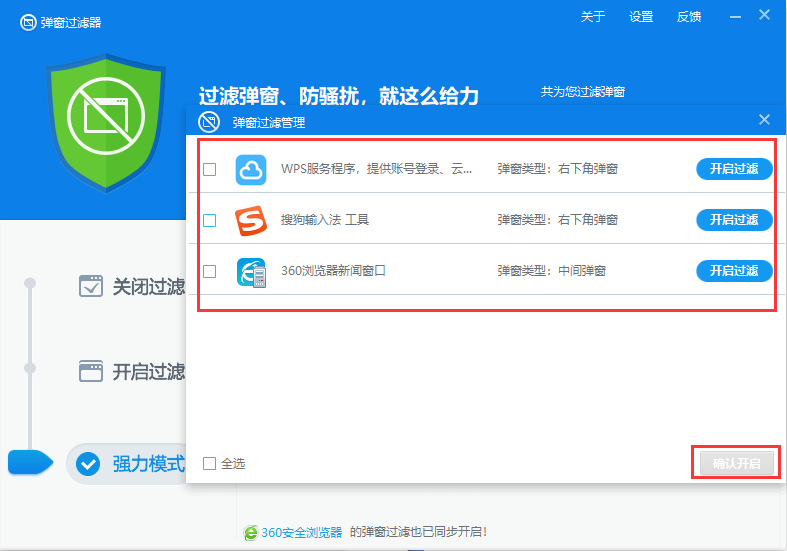Click the WPS cloud service icon

pos(251,169)
